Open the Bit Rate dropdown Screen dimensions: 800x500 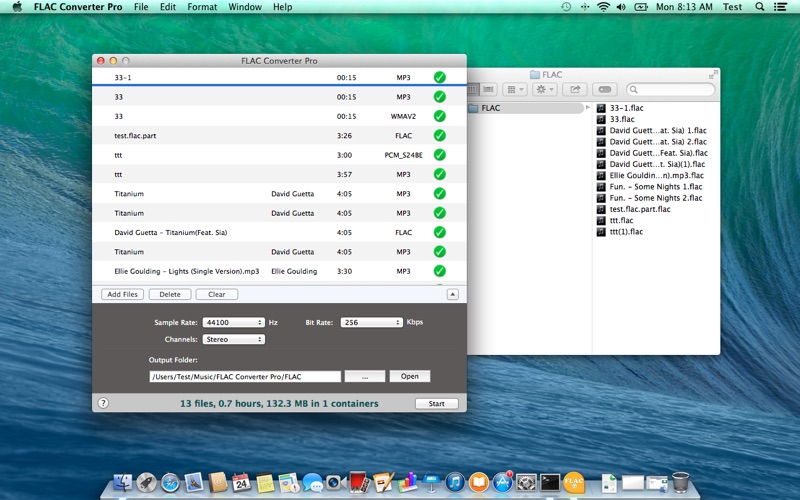(371, 322)
